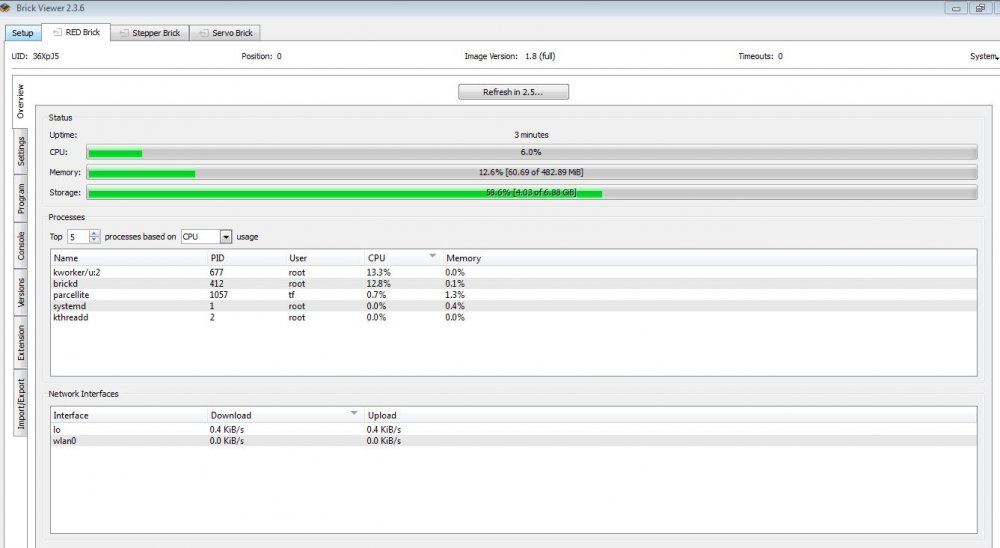
Task: Select the wlan0 network interface row
Action: tap(300, 440)
